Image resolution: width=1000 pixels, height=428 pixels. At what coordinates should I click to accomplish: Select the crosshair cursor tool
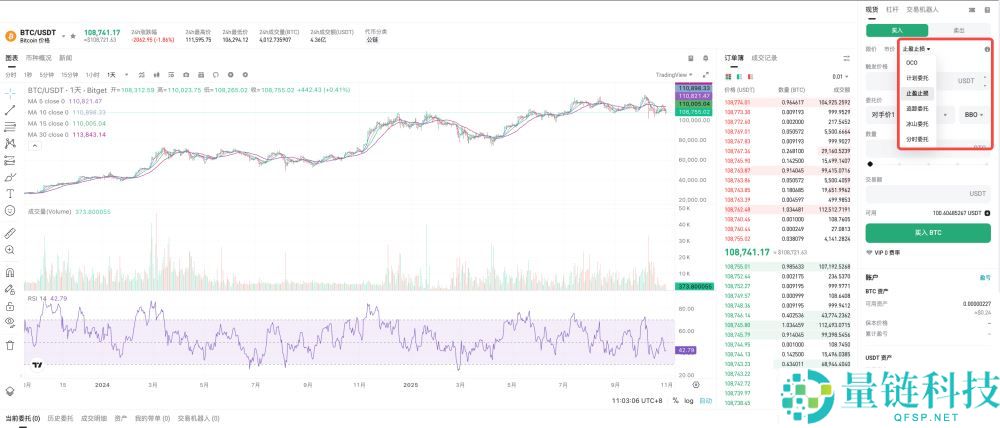pos(9,92)
